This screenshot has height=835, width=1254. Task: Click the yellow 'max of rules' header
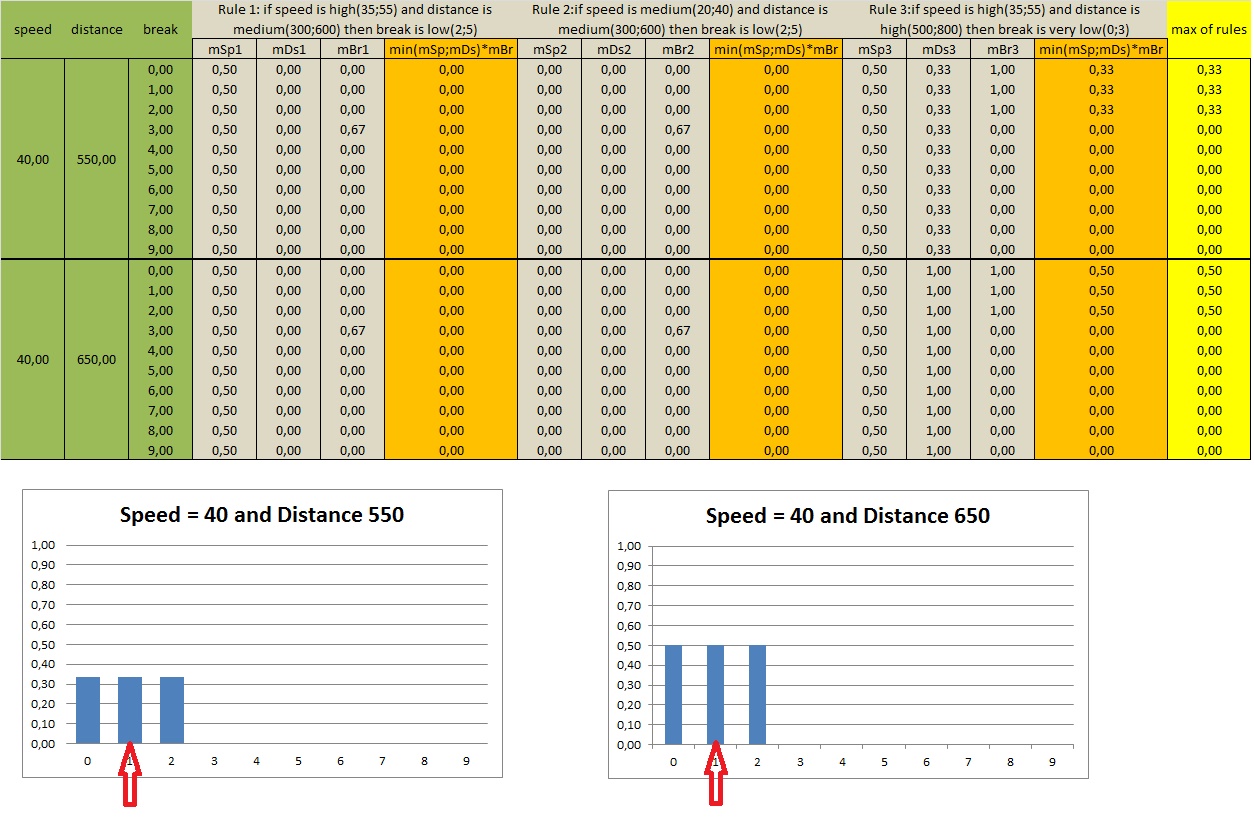pos(1208,29)
